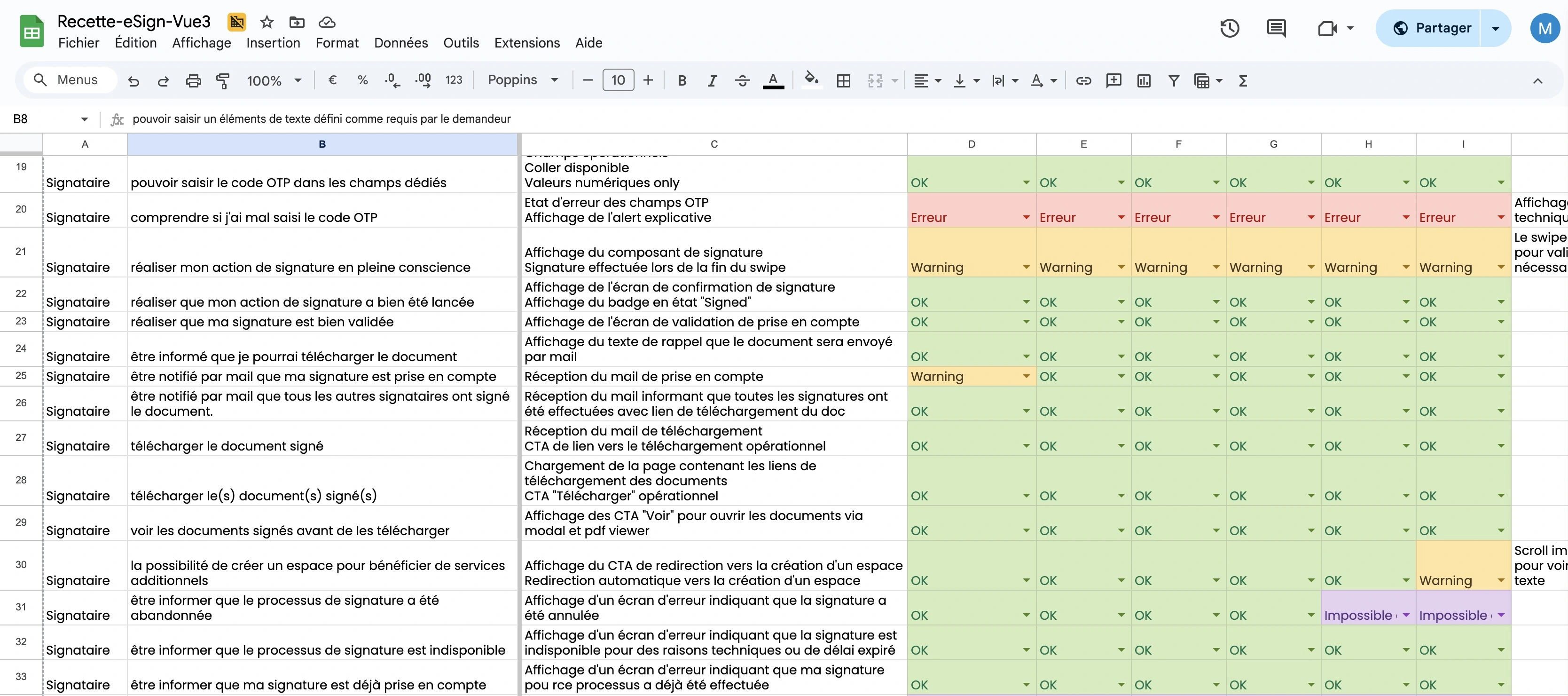
Task: Insert a function using the sigma icon
Action: click(1244, 80)
